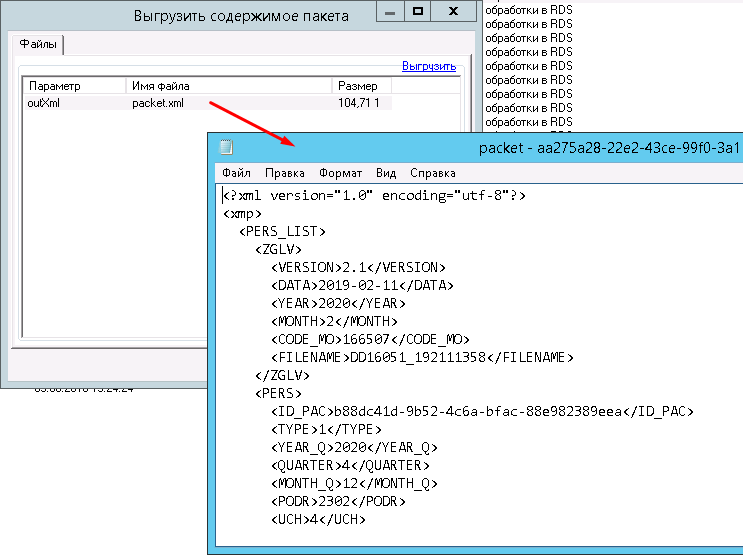
Task: Switch to the Файлы tab
Action: [40, 45]
